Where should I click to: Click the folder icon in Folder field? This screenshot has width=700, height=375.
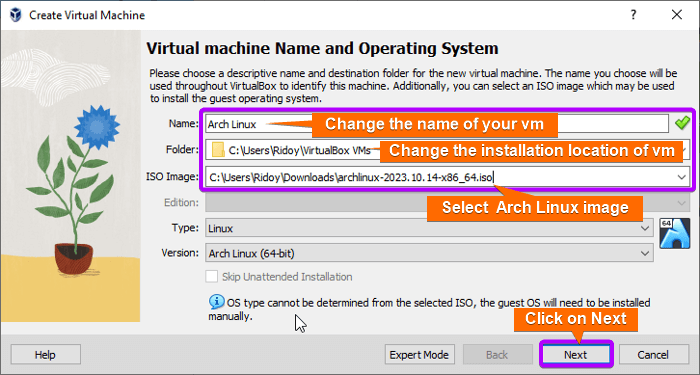click(x=218, y=150)
